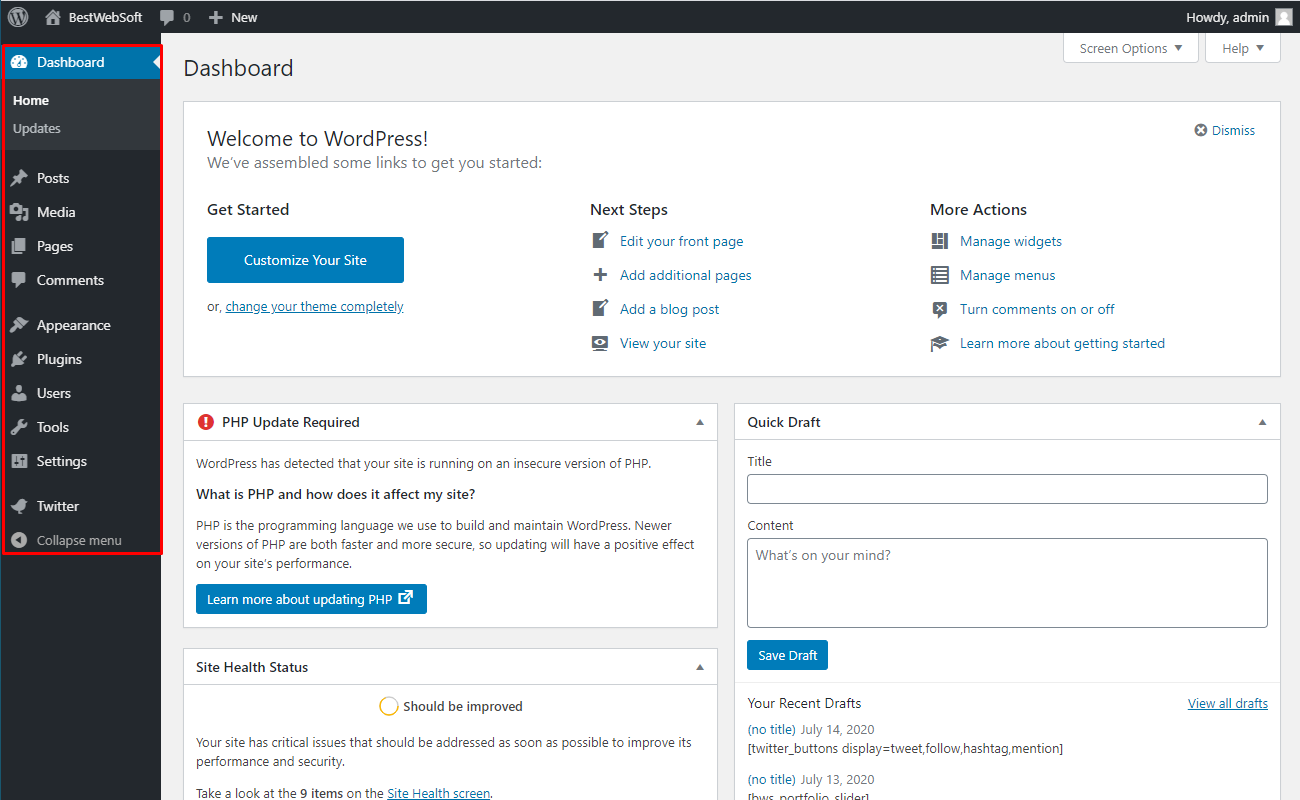Image resolution: width=1300 pixels, height=800 pixels.
Task: Click the Save Draft button
Action: [x=787, y=655]
